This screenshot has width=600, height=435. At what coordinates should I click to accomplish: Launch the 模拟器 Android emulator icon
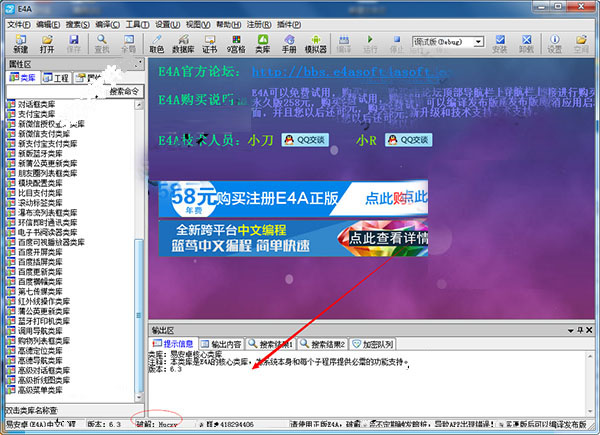(316, 44)
